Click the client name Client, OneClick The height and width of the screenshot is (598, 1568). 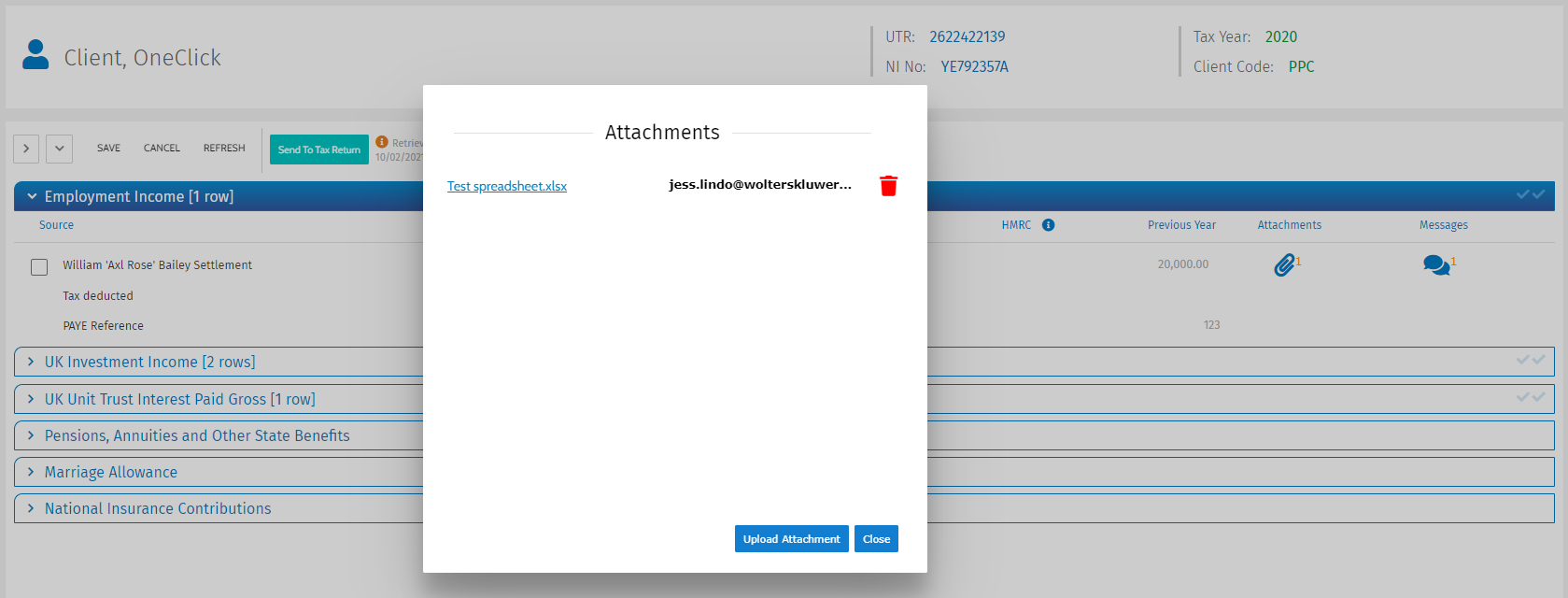tap(142, 58)
